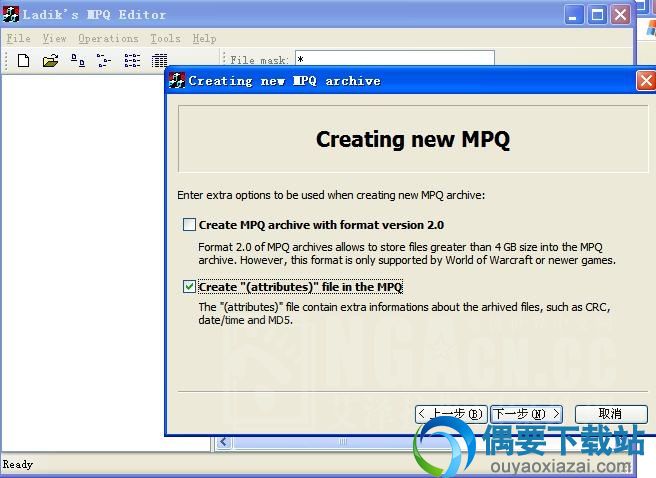This screenshot has height=478, width=656.
Task: Click the New MPQ archive toolbar icon
Action: point(23,60)
